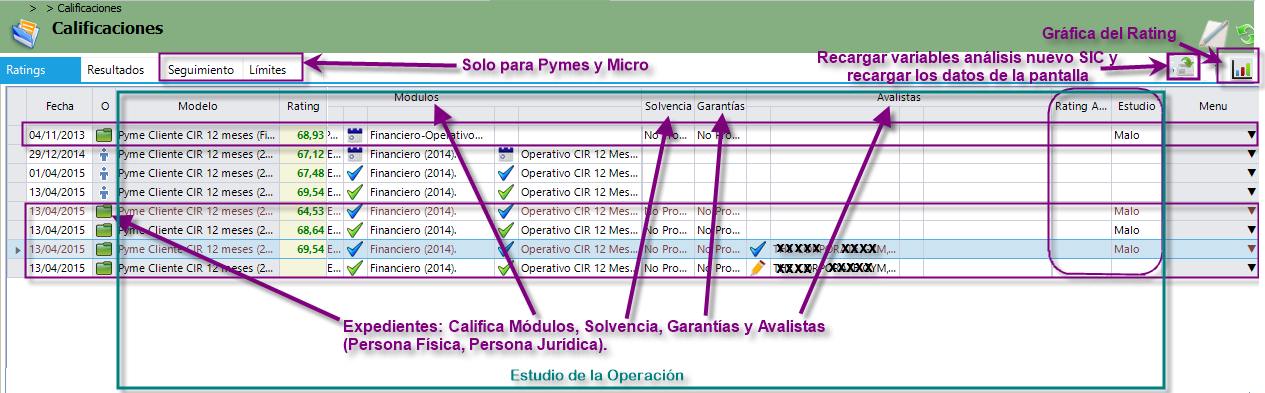1265x393 pixels.
Task: Click the Malo study cell in 04/11/2013 row
Action: 1137,135
